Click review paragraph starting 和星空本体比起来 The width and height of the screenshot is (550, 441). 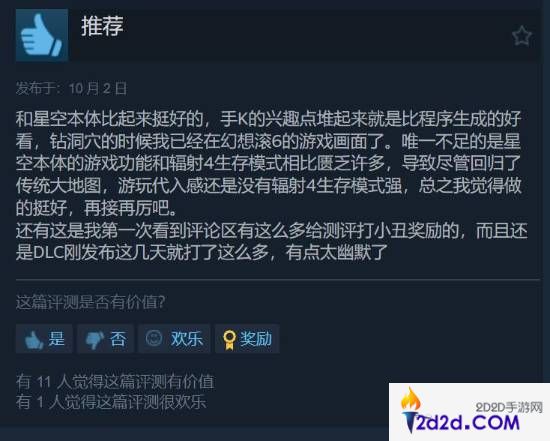click(x=269, y=163)
